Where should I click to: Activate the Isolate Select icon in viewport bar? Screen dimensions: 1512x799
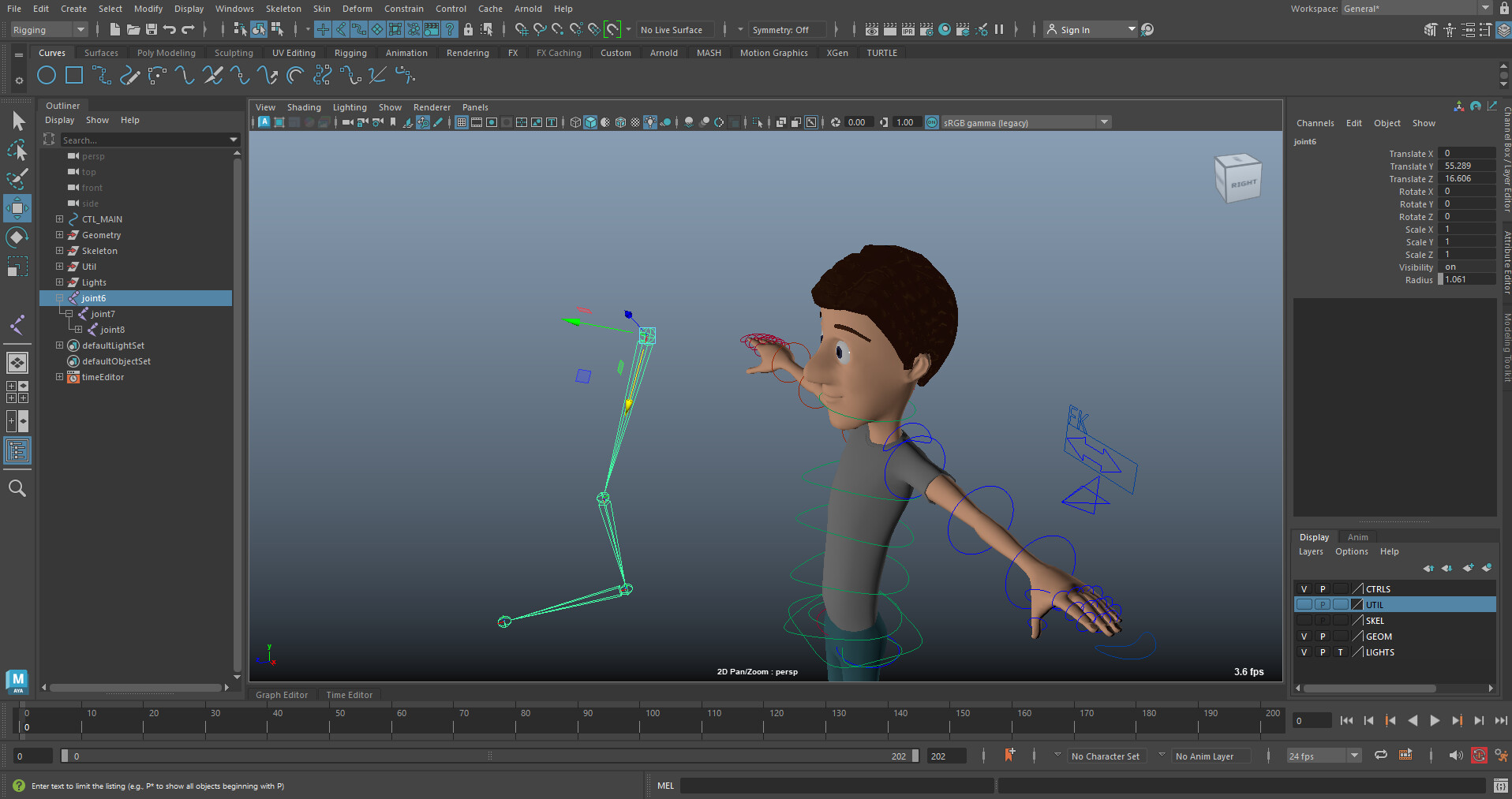(x=758, y=122)
